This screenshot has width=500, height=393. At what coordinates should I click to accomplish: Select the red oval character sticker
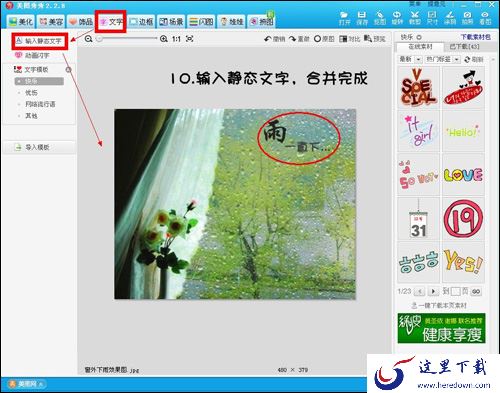pyautogui.click(x=463, y=87)
